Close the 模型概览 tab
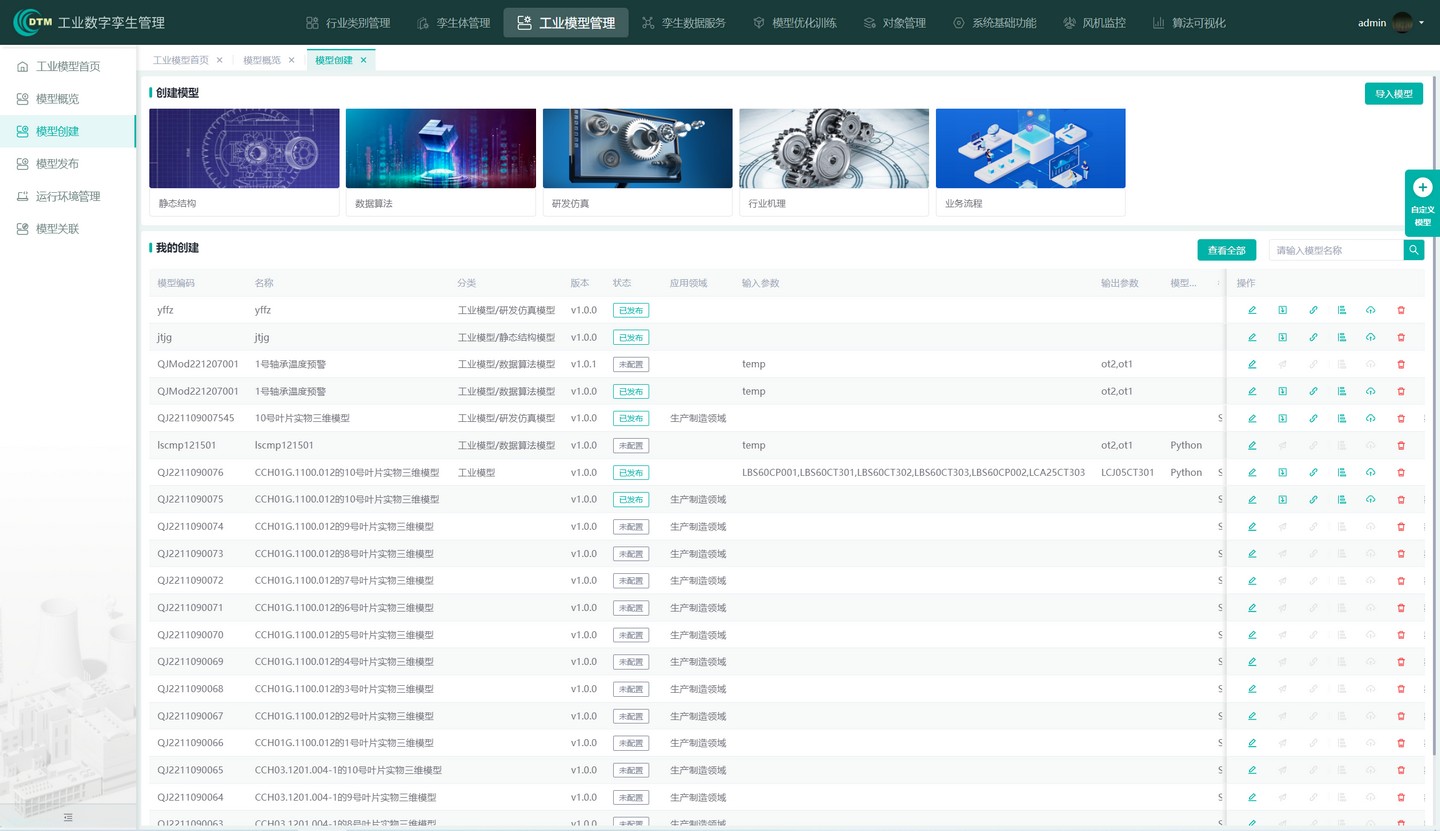Viewport: 1440px width, 831px height. [x=292, y=60]
